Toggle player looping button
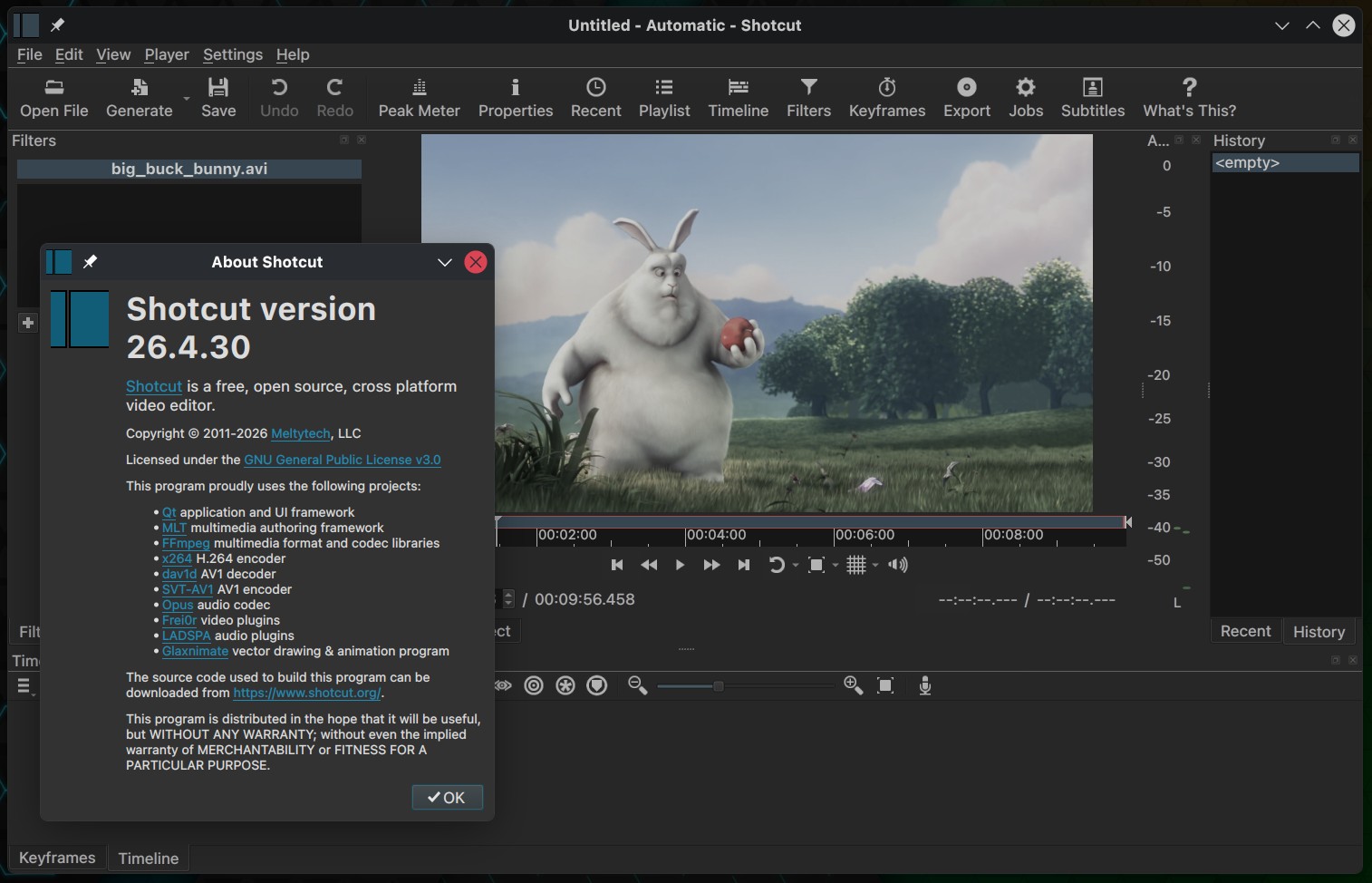Image resolution: width=1372 pixels, height=883 pixels. pyautogui.click(x=776, y=566)
